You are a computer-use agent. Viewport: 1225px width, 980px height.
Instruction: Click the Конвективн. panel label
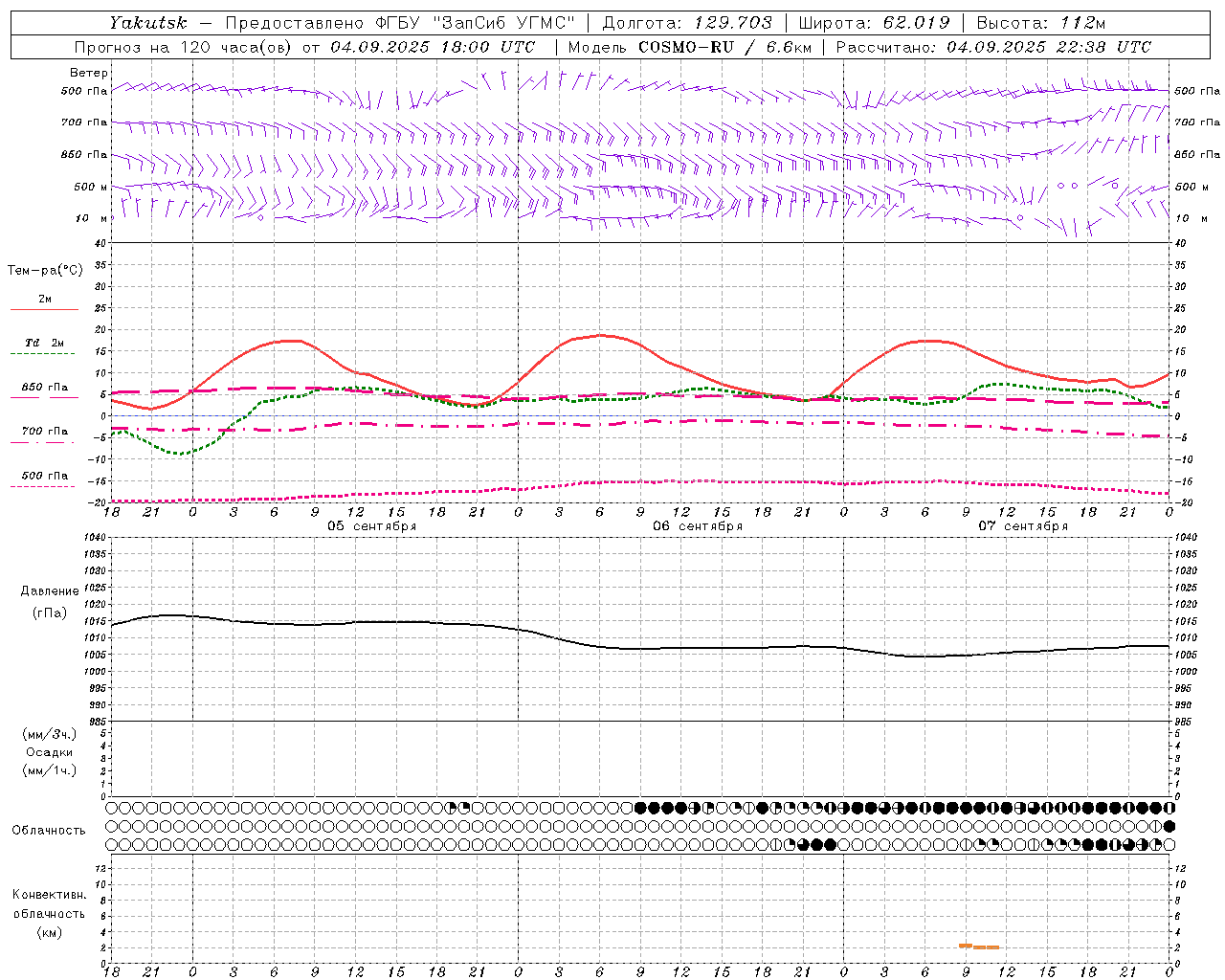point(49,894)
